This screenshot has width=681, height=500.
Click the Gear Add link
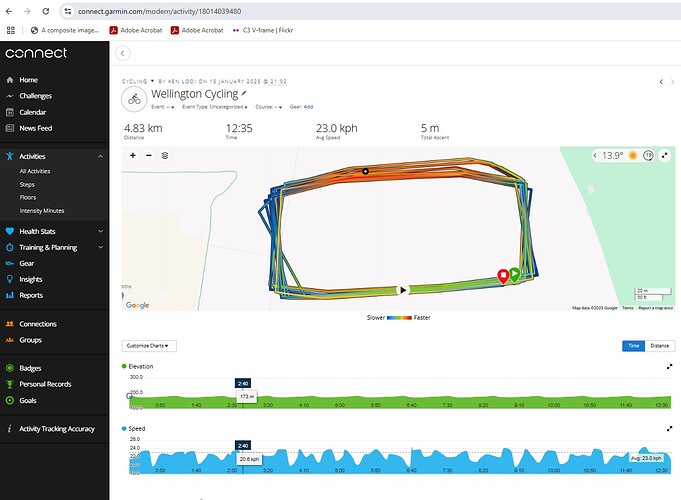click(x=308, y=107)
